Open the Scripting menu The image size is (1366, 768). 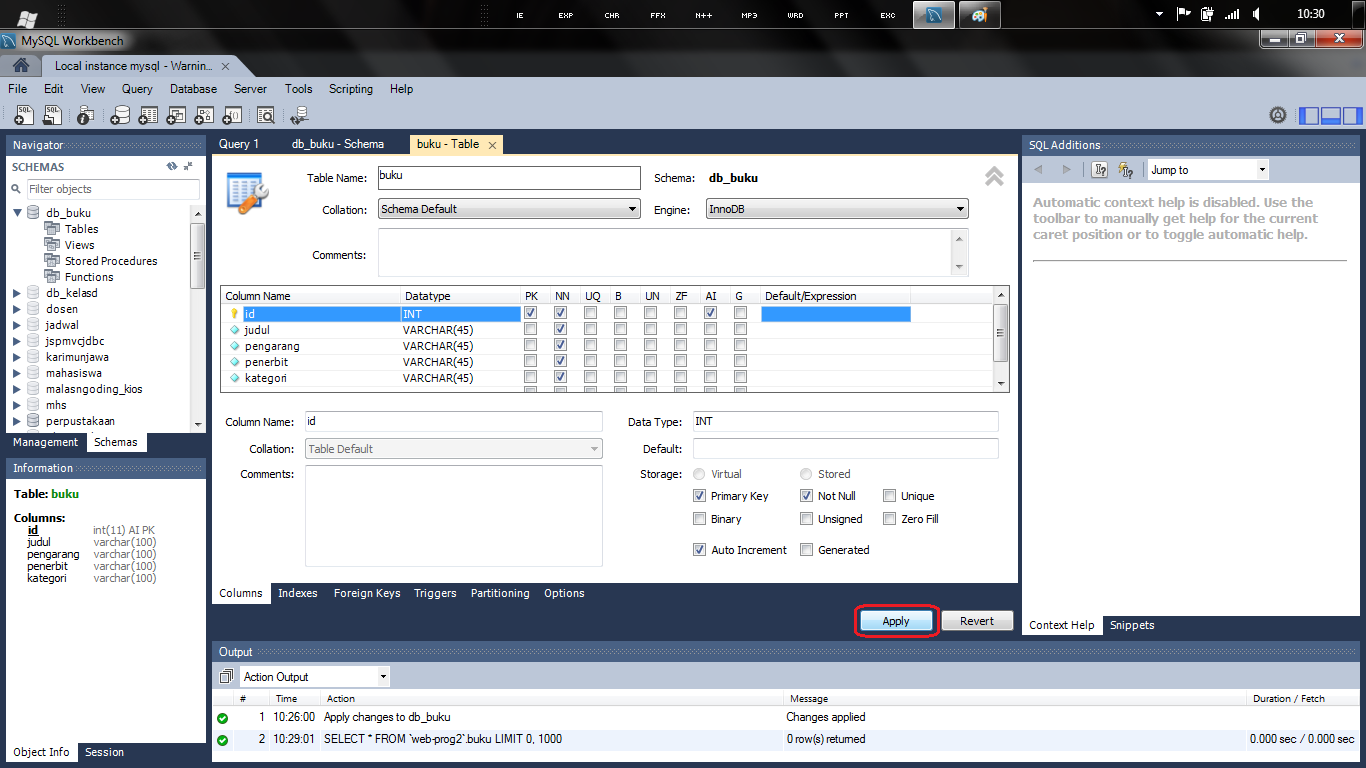pos(351,89)
